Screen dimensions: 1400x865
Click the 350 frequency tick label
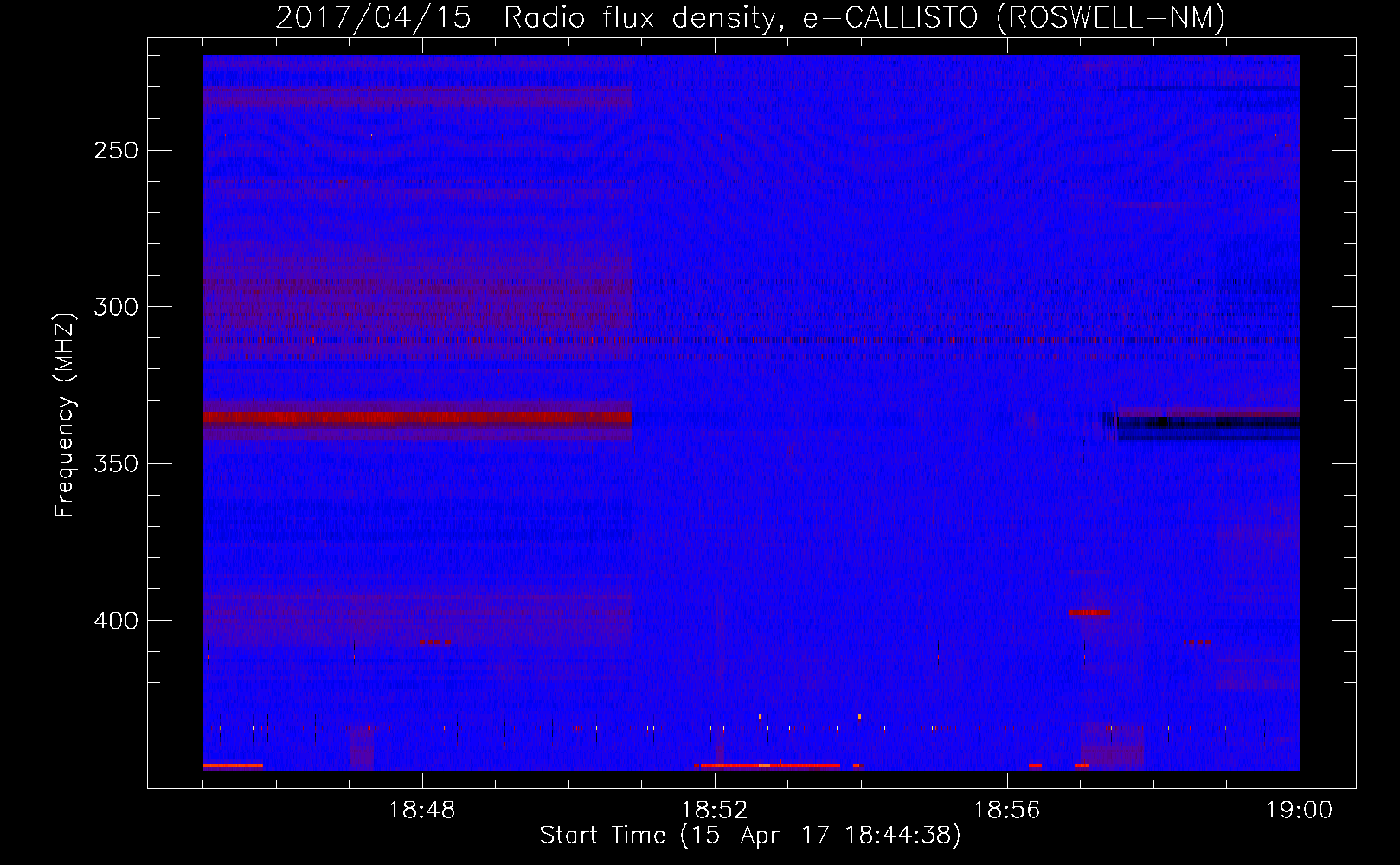pyautogui.click(x=116, y=464)
